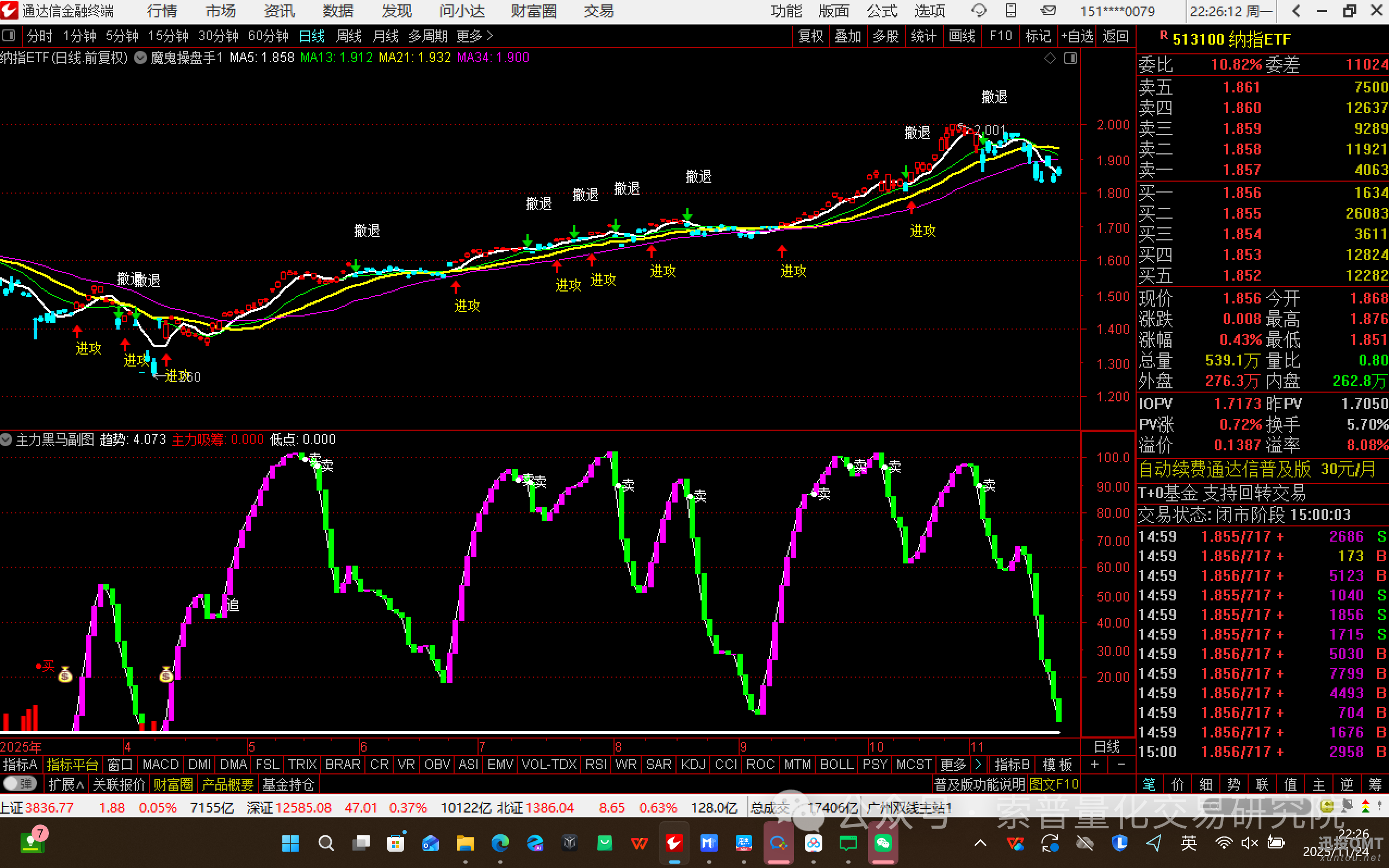Expand 更多 indicators list

(953, 765)
